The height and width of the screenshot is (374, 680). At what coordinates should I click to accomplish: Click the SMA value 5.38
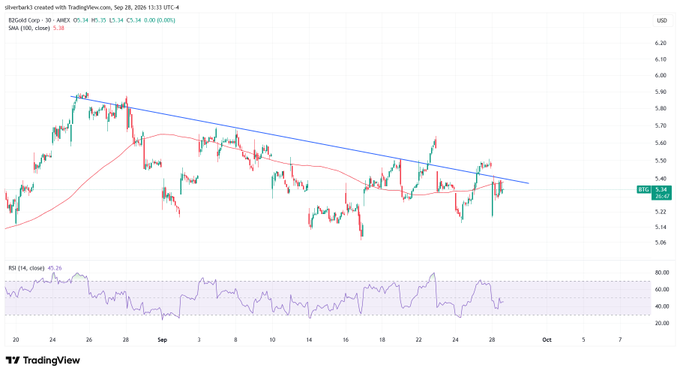click(x=59, y=28)
